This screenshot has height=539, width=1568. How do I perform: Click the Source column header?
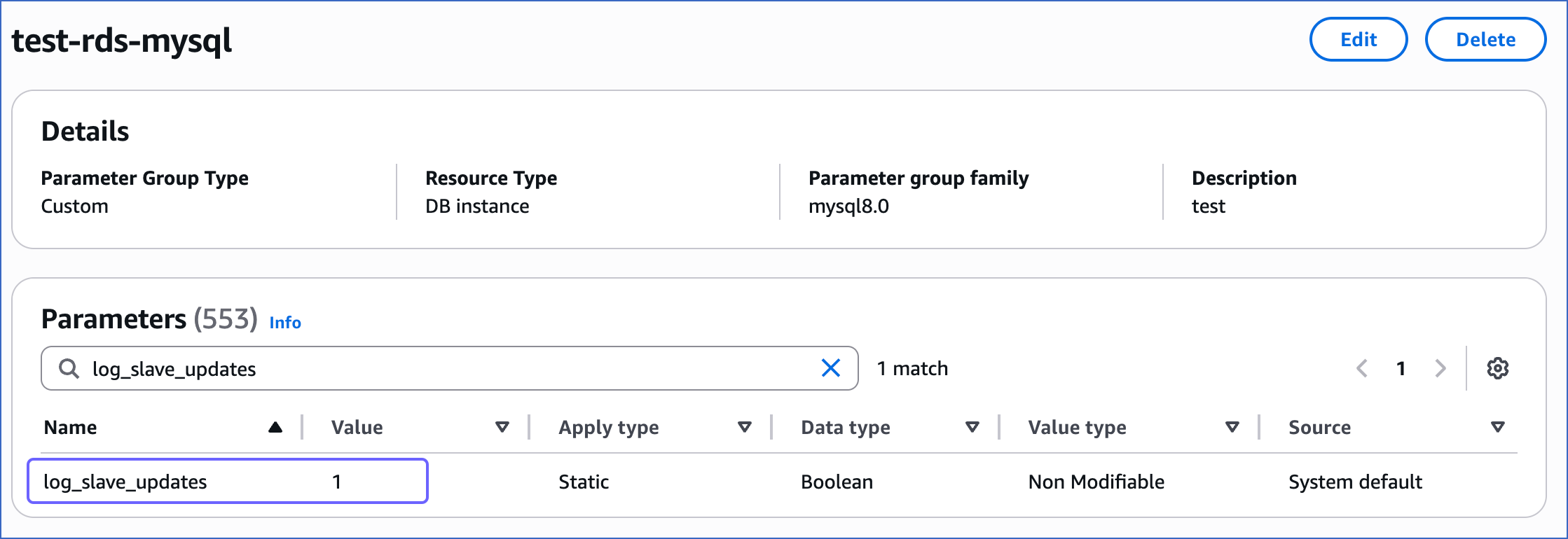[1319, 427]
